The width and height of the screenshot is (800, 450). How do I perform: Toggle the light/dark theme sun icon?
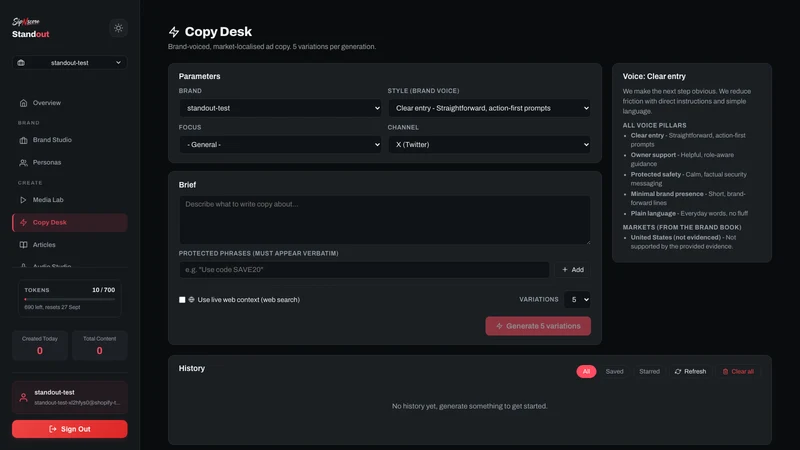(118, 28)
